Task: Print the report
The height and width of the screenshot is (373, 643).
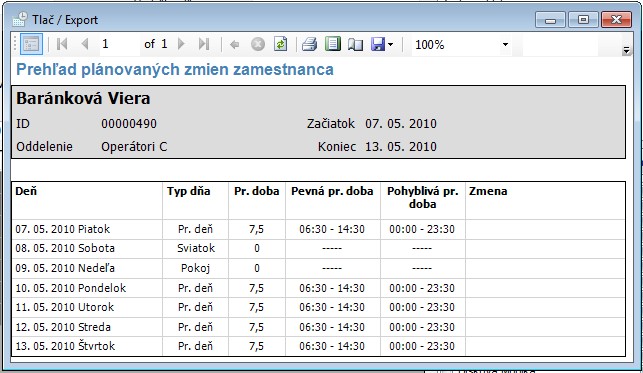Action: tap(310, 44)
